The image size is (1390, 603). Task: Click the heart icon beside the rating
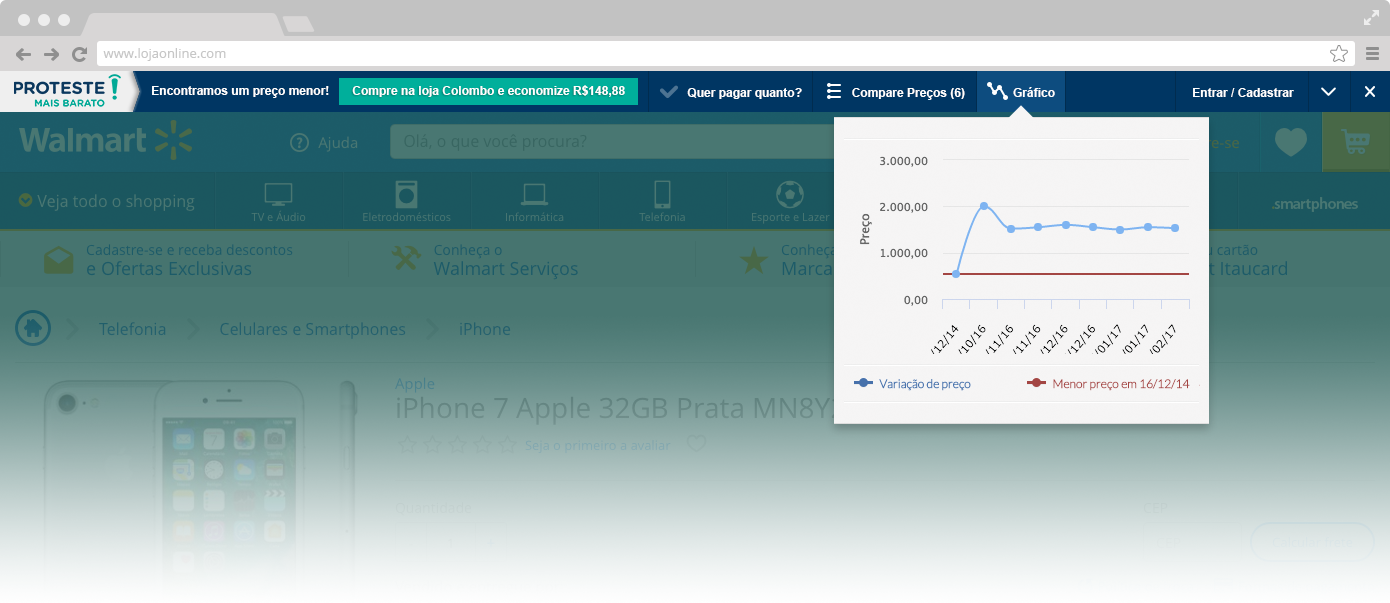click(697, 444)
